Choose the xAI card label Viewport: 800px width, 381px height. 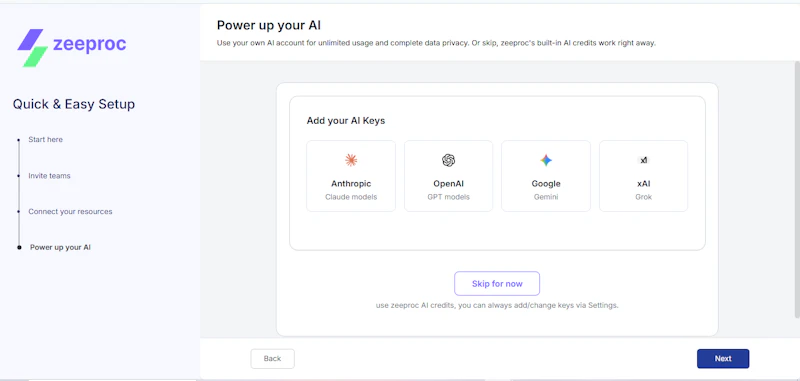(x=643, y=184)
